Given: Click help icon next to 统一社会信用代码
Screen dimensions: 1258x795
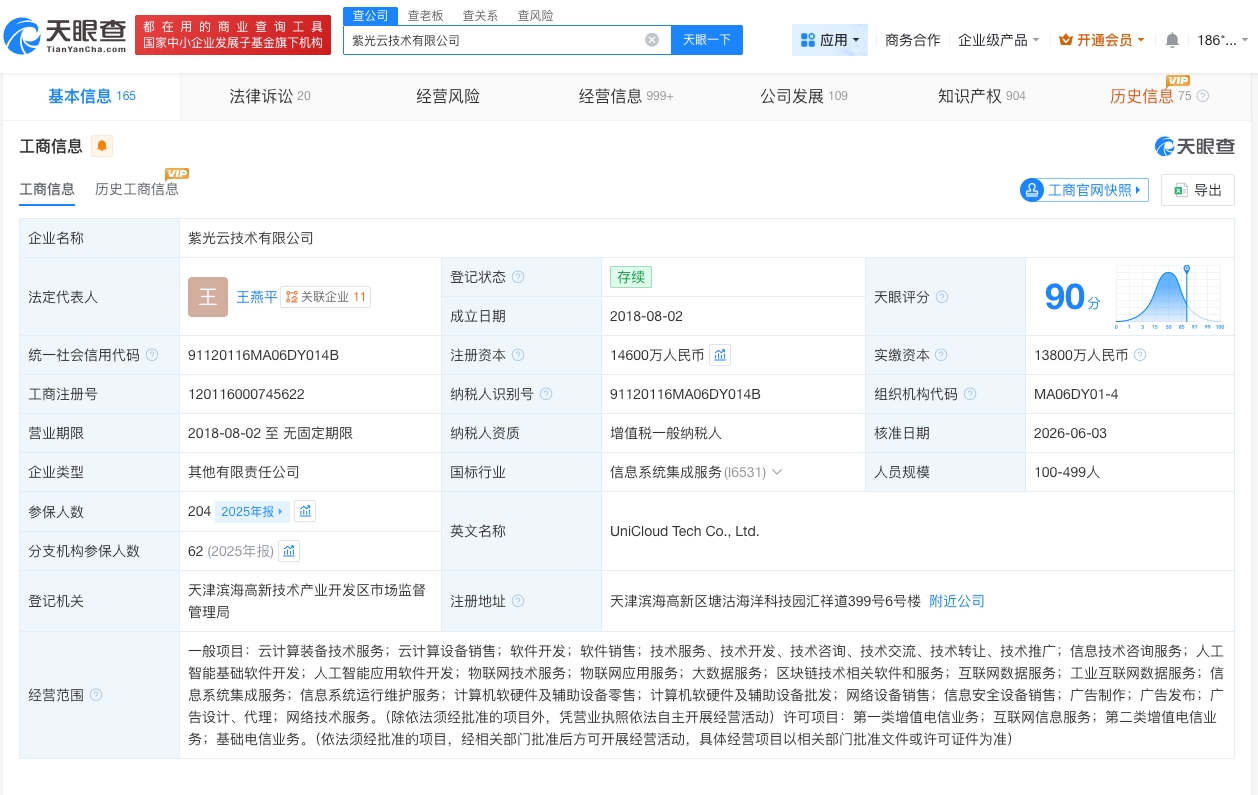Looking at the screenshot, I should pyautogui.click(x=152, y=355).
